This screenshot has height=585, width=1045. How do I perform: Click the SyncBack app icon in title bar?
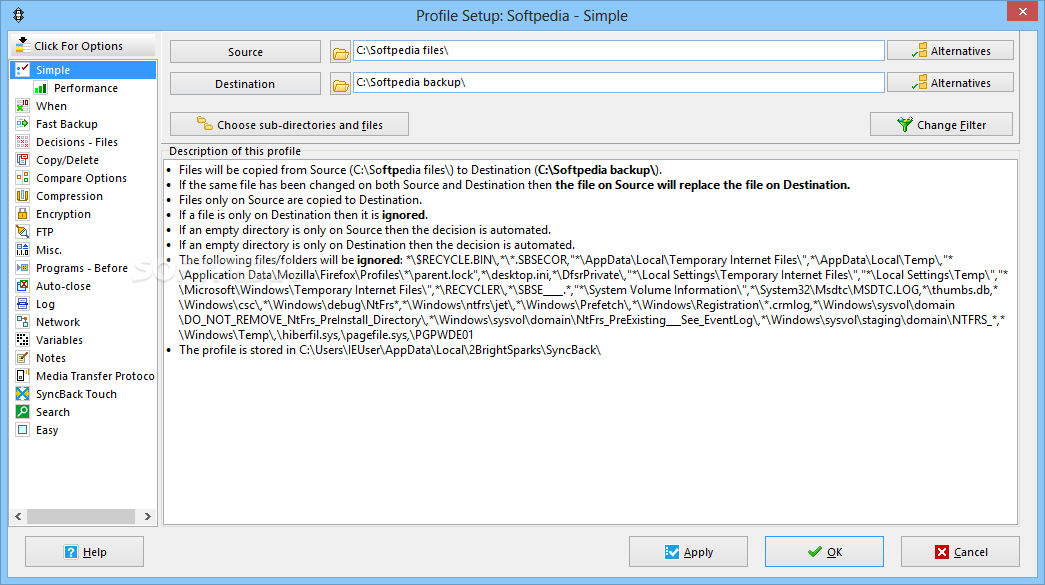click(x=19, y=15)
